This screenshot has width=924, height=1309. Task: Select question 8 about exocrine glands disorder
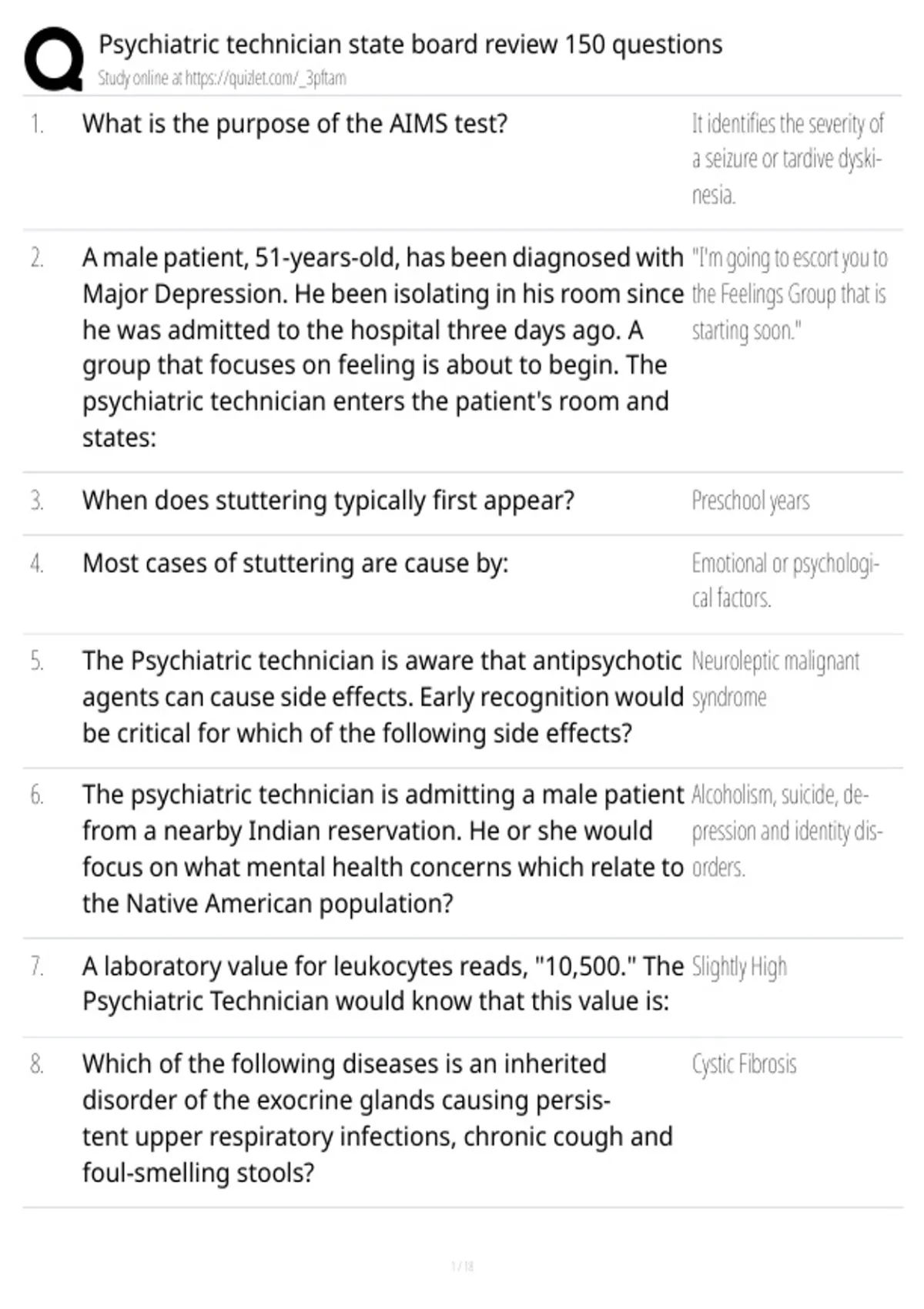coord(377,1118)
